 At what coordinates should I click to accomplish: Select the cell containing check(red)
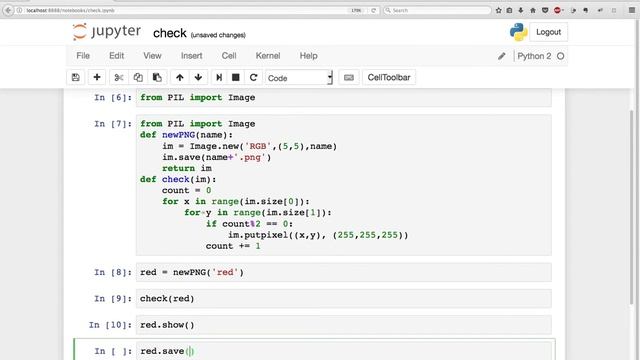[344, 299]
